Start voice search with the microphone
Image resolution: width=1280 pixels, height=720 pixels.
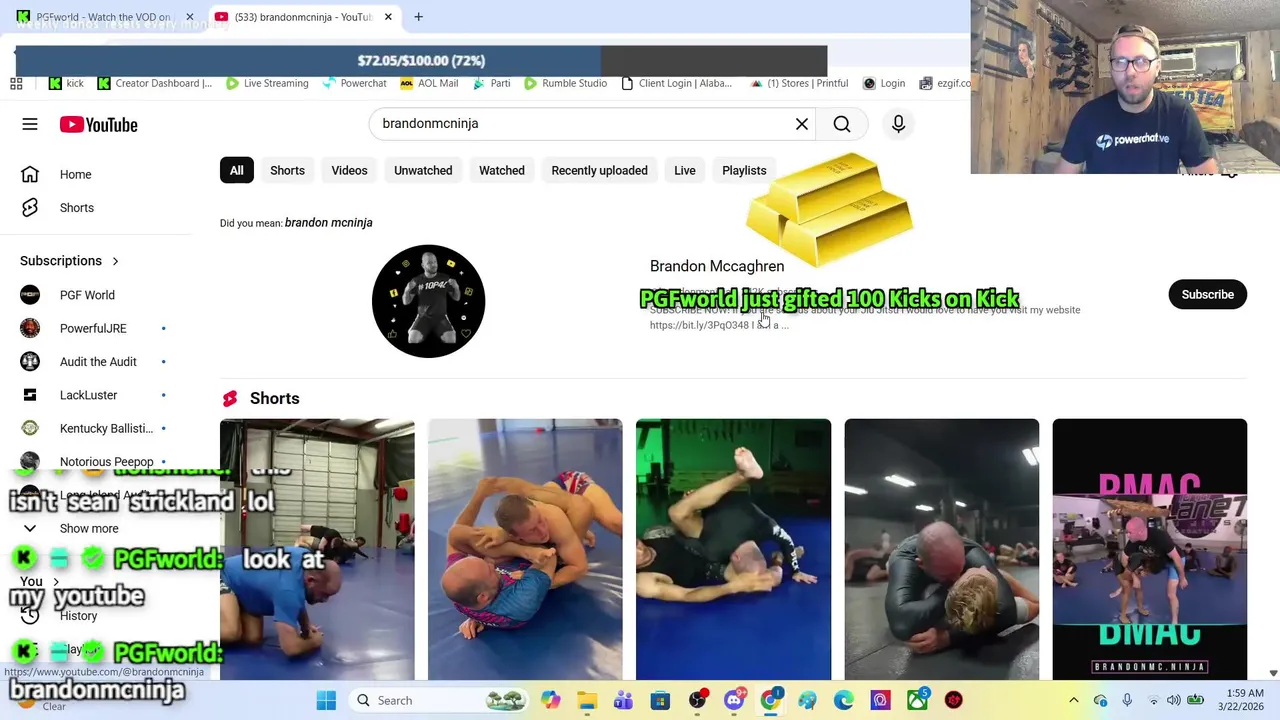[x=898, y=124]
